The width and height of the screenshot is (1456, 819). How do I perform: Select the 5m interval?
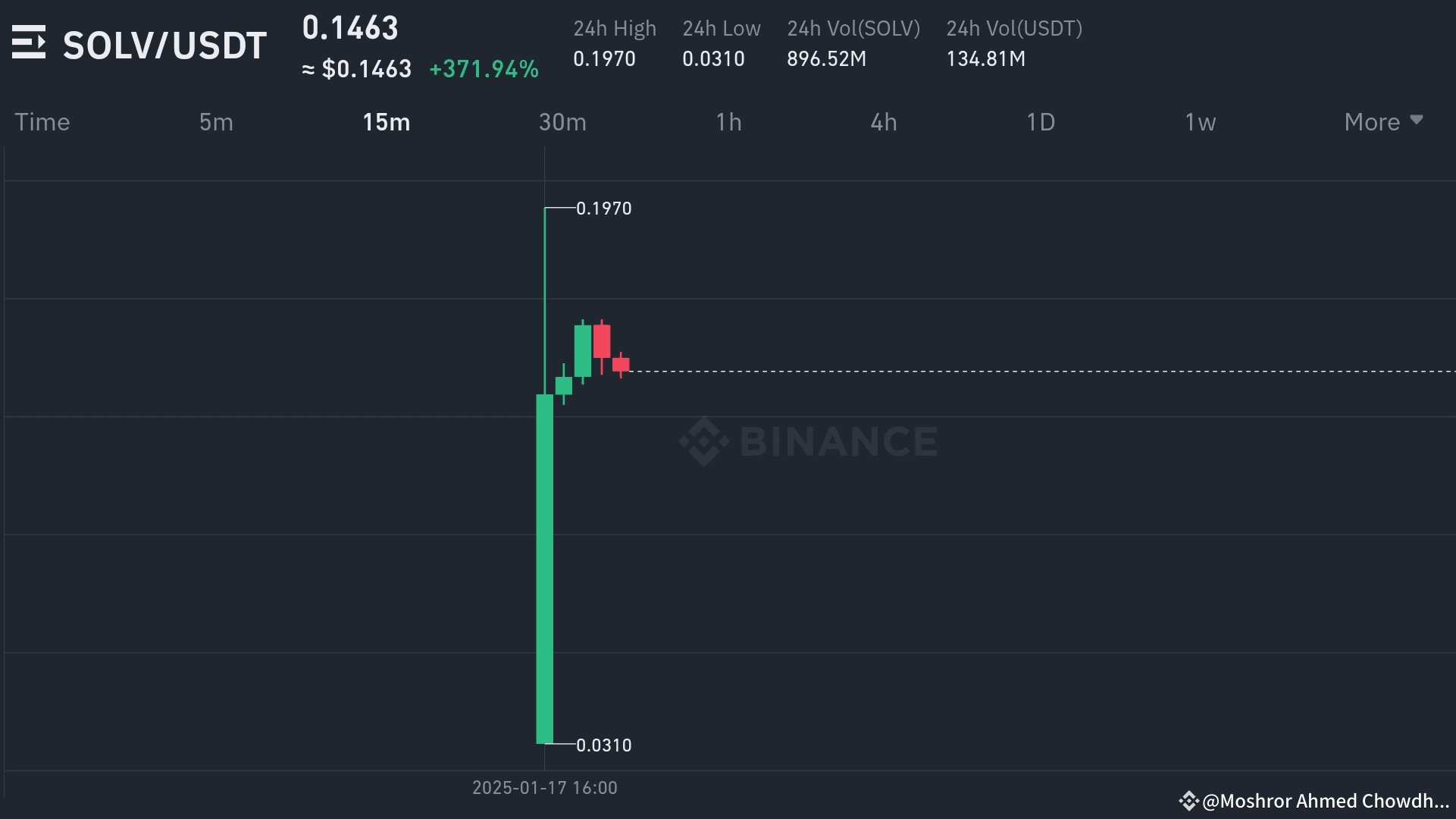(216, 122)
